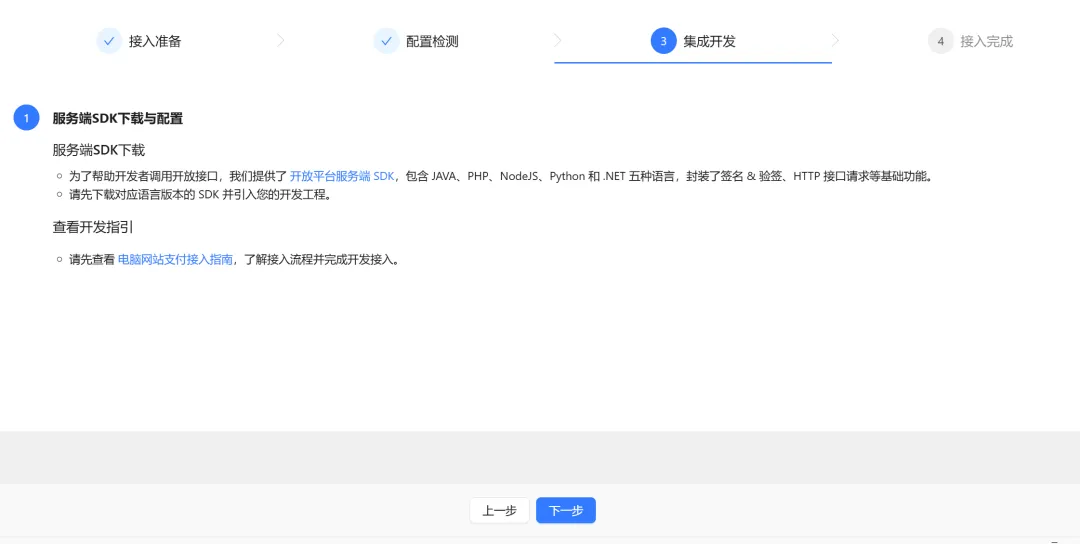Screen dimensions: 1080x544
Task: Click the checkmark icon beside 配置检测
Action: tap(386, 41)
